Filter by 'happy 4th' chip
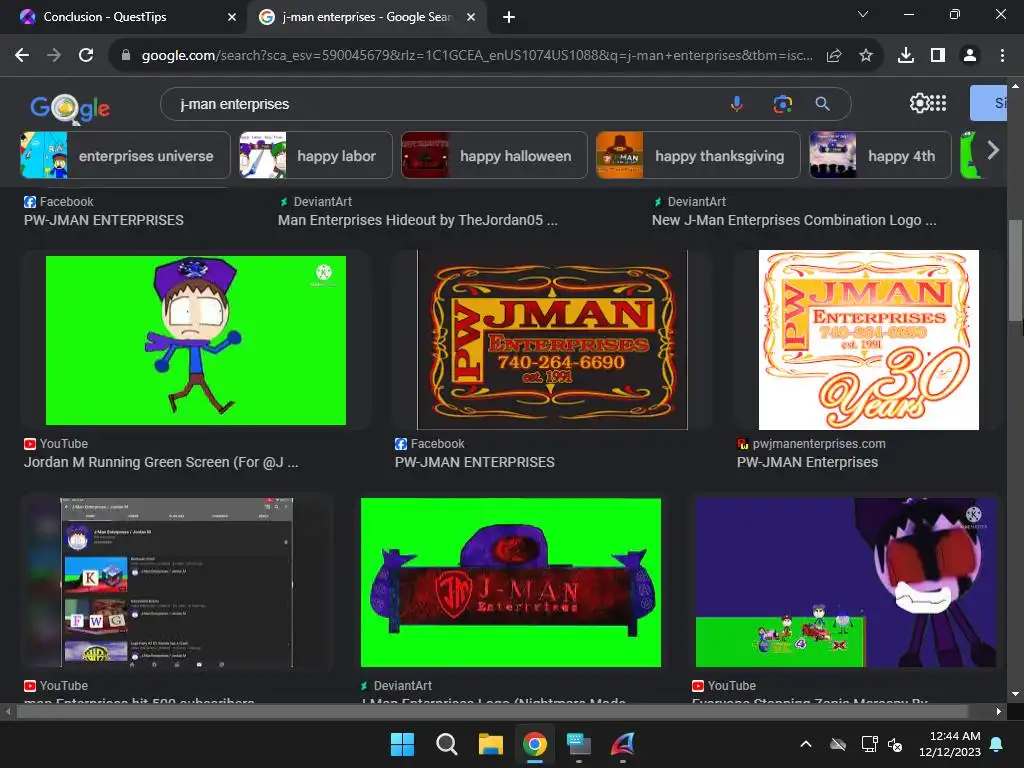 pyautogui.click(x=880, y=155)
